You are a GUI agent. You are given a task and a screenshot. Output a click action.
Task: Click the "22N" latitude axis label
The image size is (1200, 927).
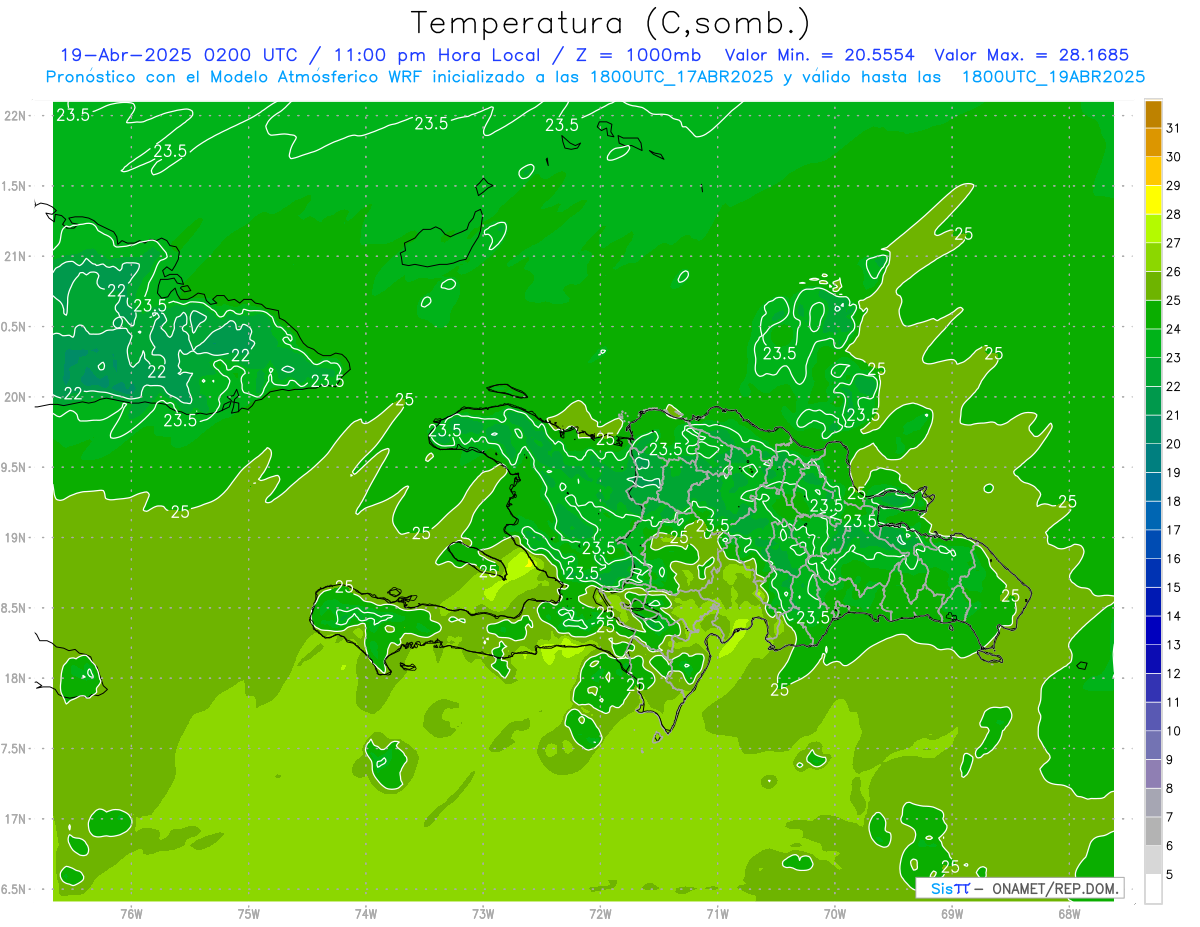point(14,116)
